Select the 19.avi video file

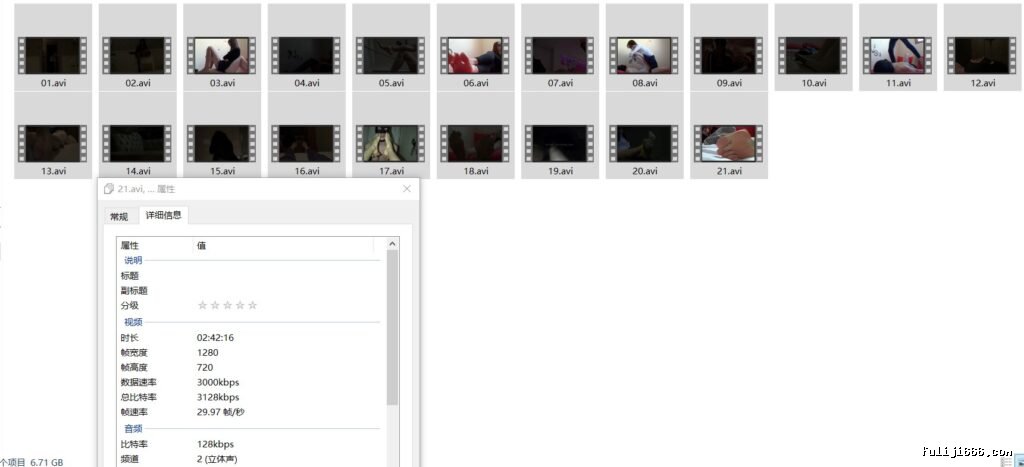[x=560, y=135]
